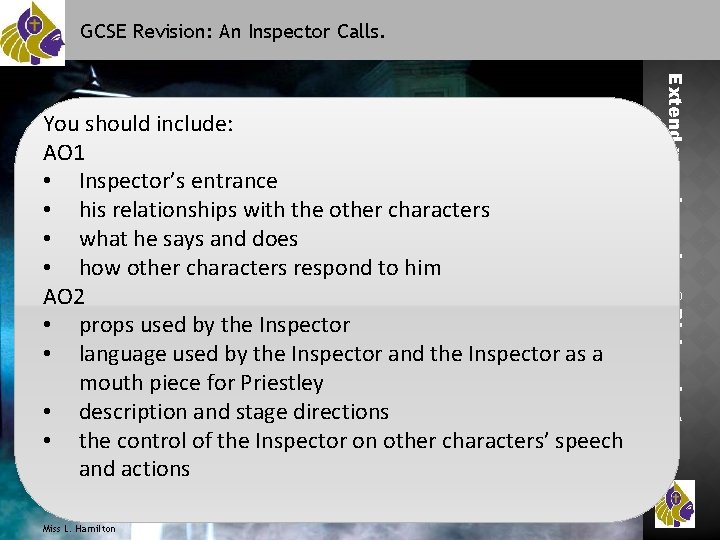The width and height of the screenshot is (720, 540).
Task: Select the 'what he says and does' bullet
Action: (188, 239)
